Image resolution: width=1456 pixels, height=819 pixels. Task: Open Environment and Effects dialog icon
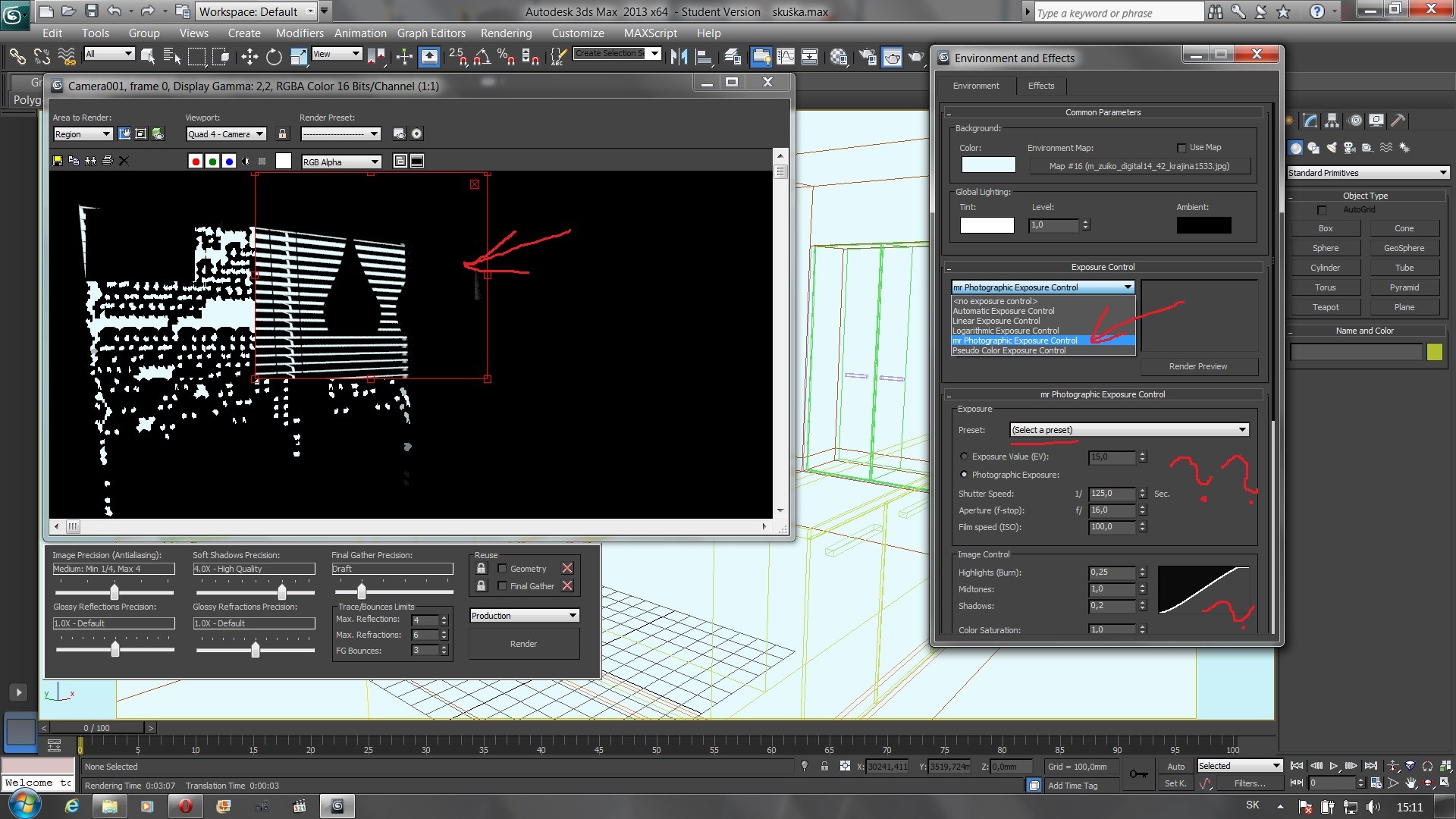[416, 133]
